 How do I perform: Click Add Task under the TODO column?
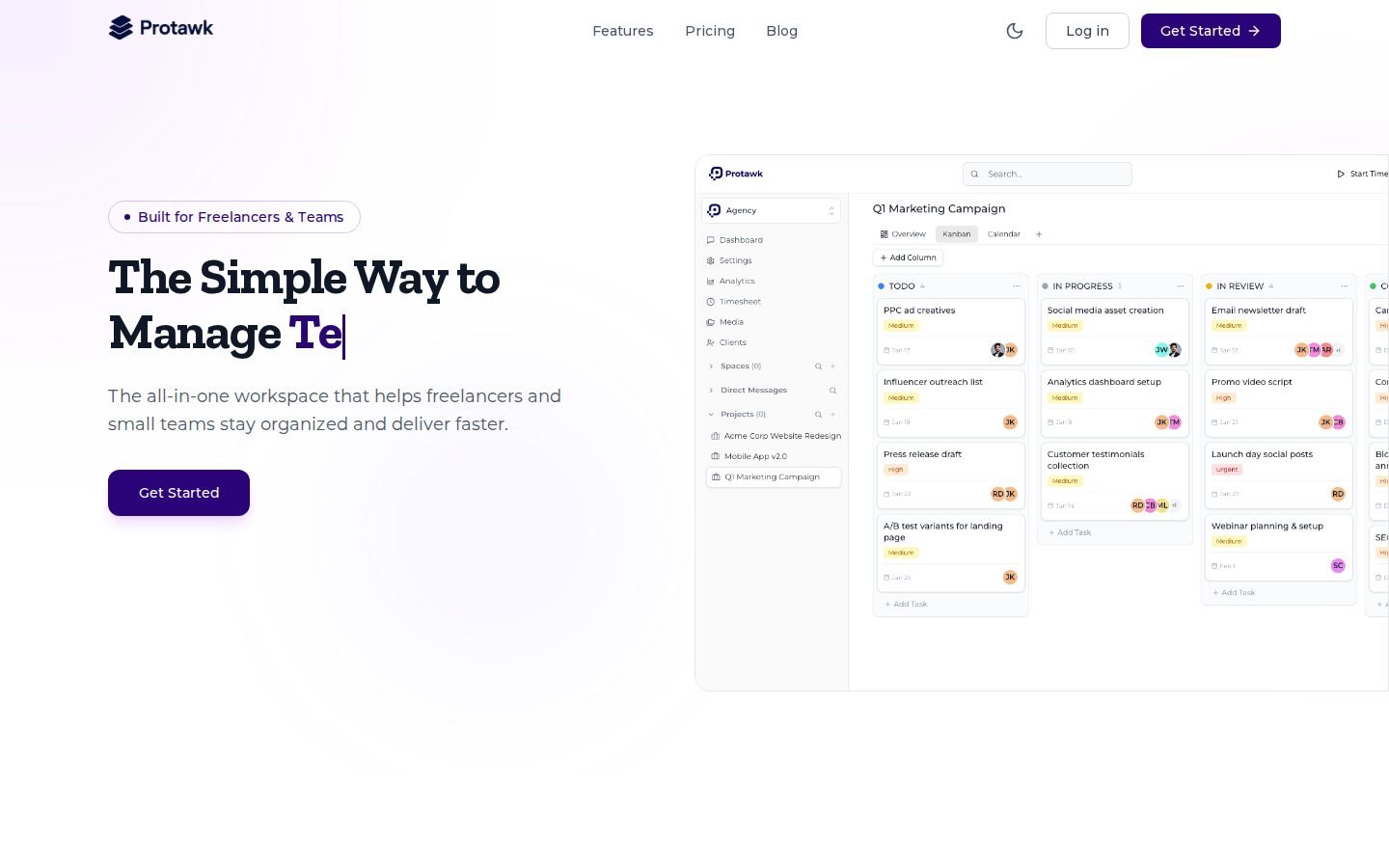tap(906, 605)
